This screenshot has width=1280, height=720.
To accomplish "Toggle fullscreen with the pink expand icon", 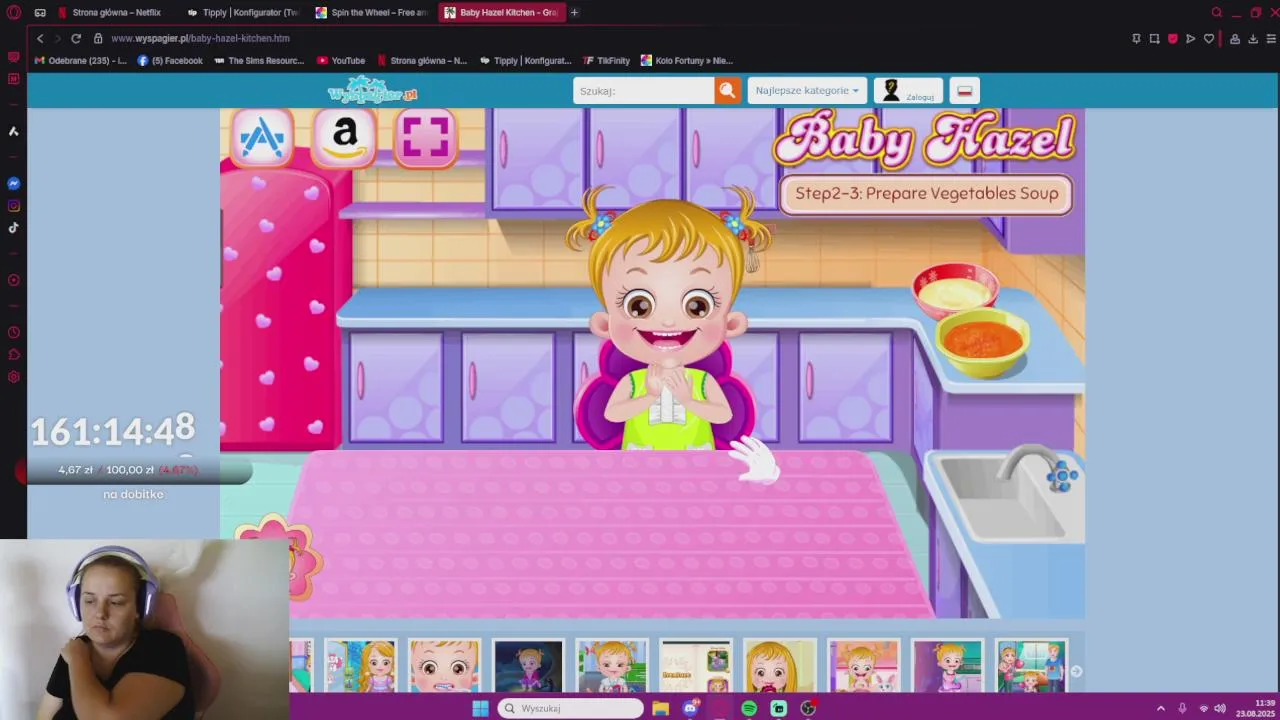I will [426, 137].
